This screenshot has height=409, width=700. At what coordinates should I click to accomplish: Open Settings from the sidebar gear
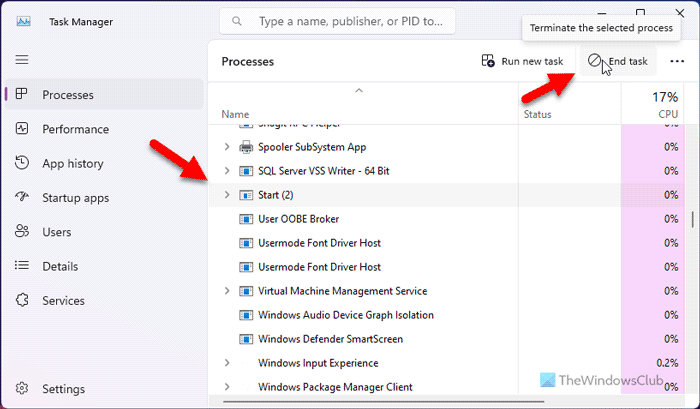click(x=22, y=388)
